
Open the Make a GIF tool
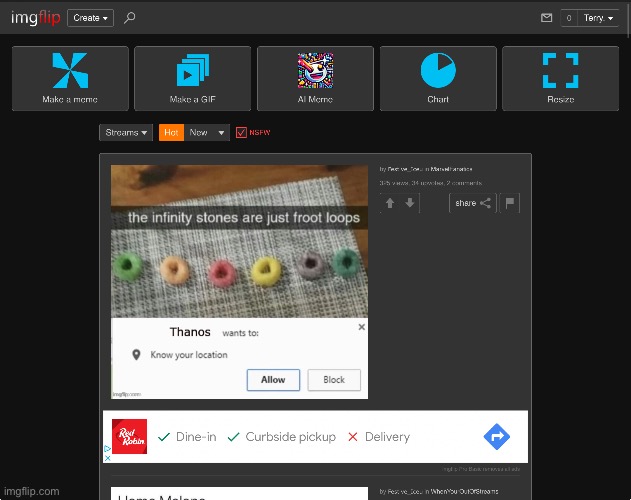[192, 78]
